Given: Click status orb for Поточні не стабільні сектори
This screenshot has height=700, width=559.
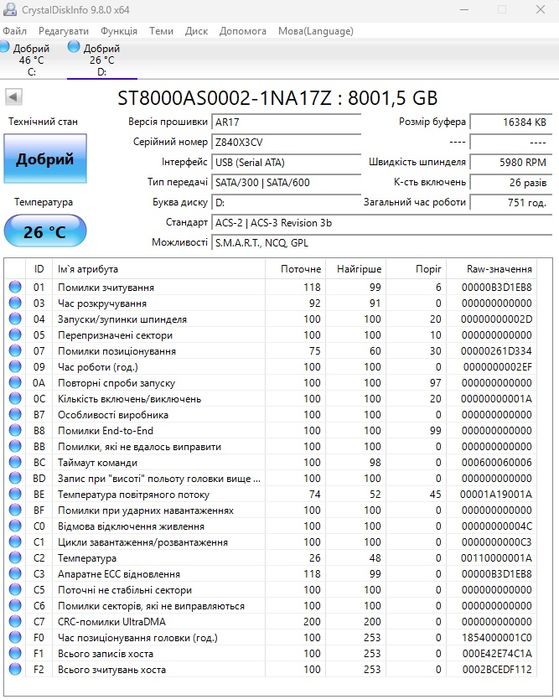Looking at the screenshot, I should (x=15, y=589).
